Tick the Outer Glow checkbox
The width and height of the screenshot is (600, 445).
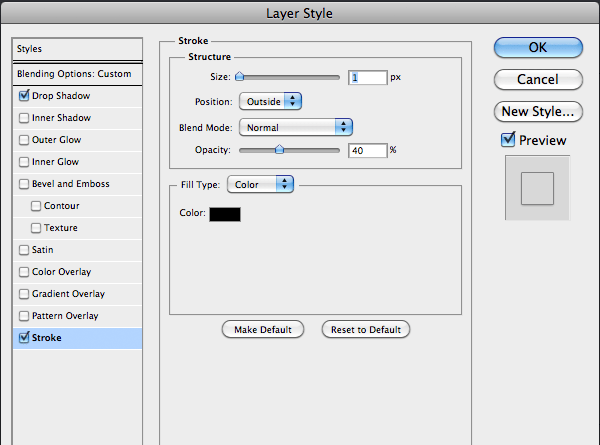pyautogui.click(x=24, y=140)
